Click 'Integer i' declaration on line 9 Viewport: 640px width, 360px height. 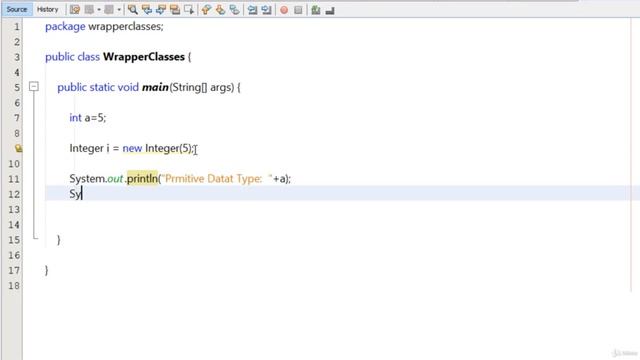coord(89,149)
